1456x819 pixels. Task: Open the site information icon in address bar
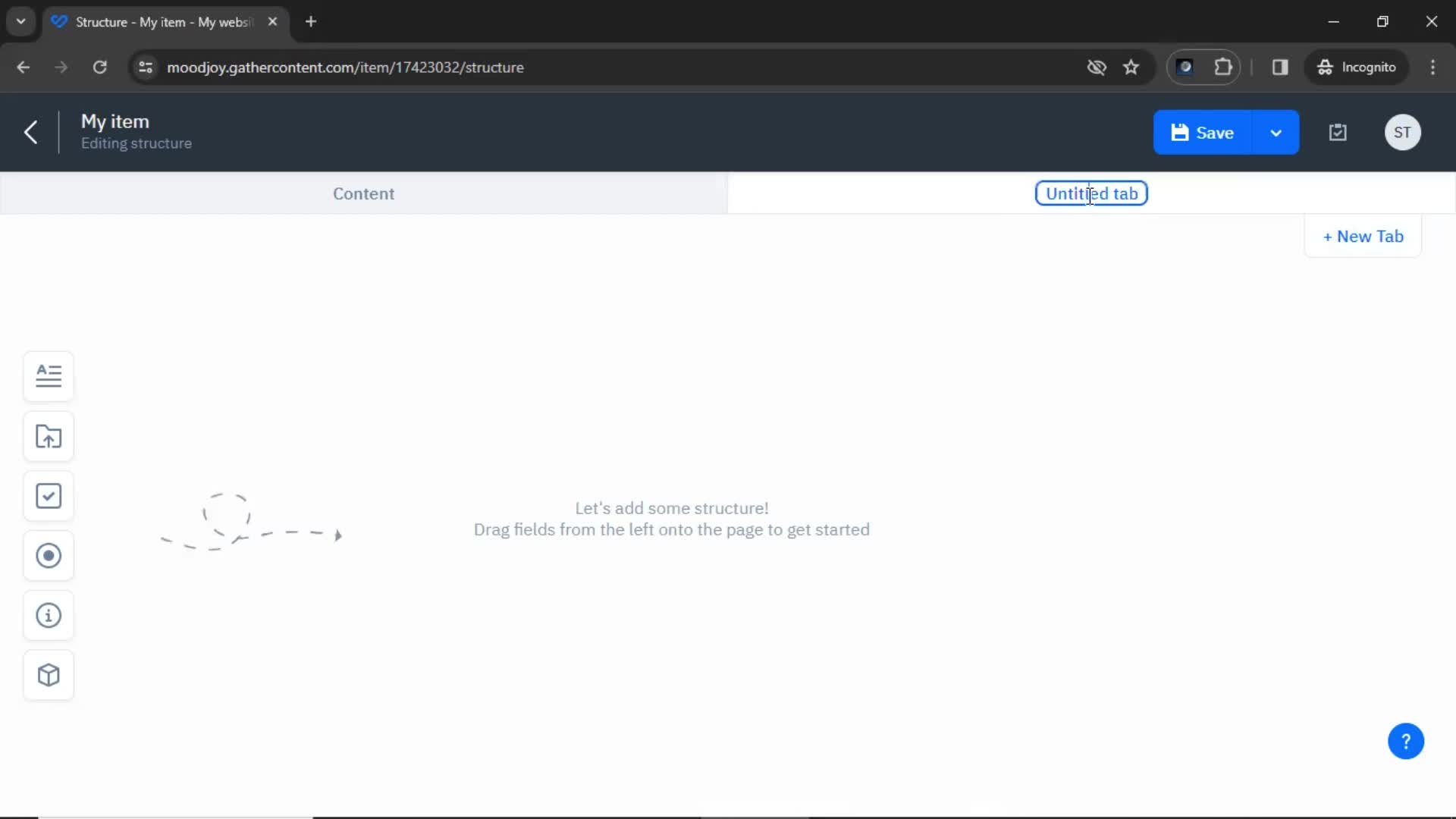(x=146, y=67)
